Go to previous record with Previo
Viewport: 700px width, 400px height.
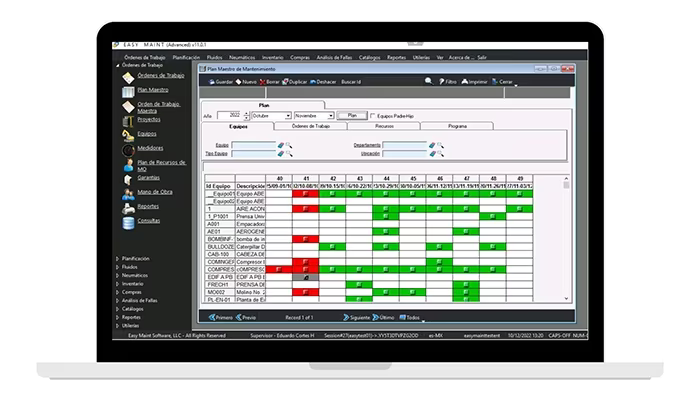tap(246, 317)
